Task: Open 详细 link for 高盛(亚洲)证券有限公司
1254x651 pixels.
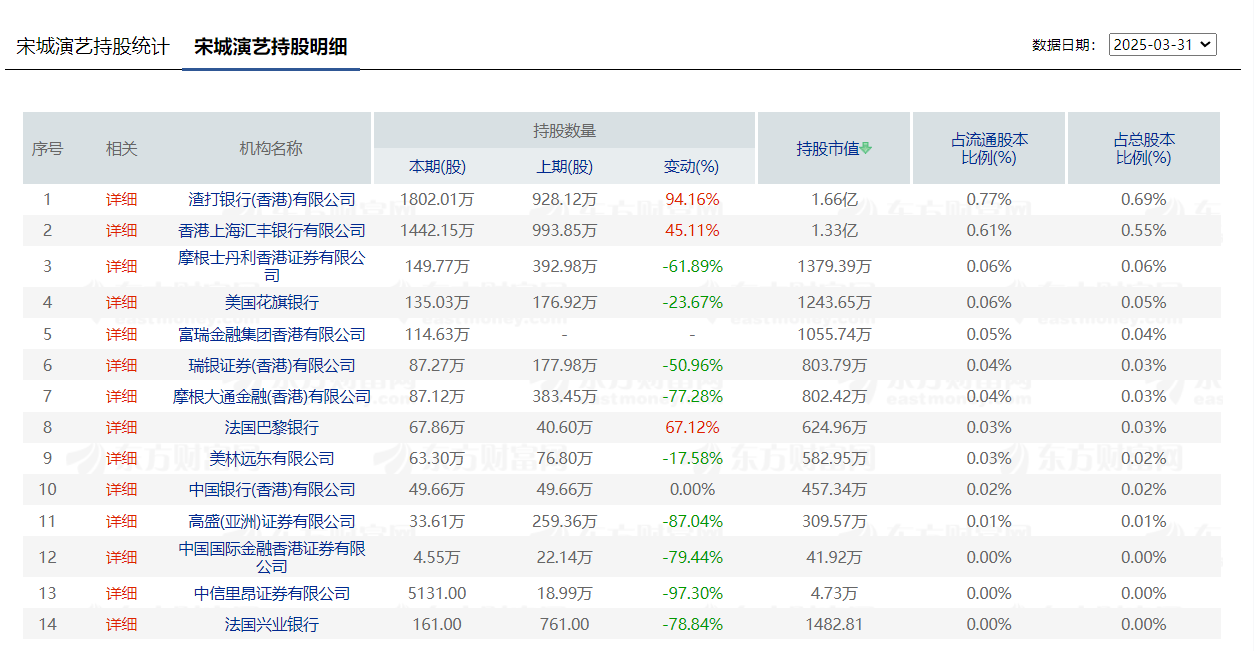Action: (122, 521)
